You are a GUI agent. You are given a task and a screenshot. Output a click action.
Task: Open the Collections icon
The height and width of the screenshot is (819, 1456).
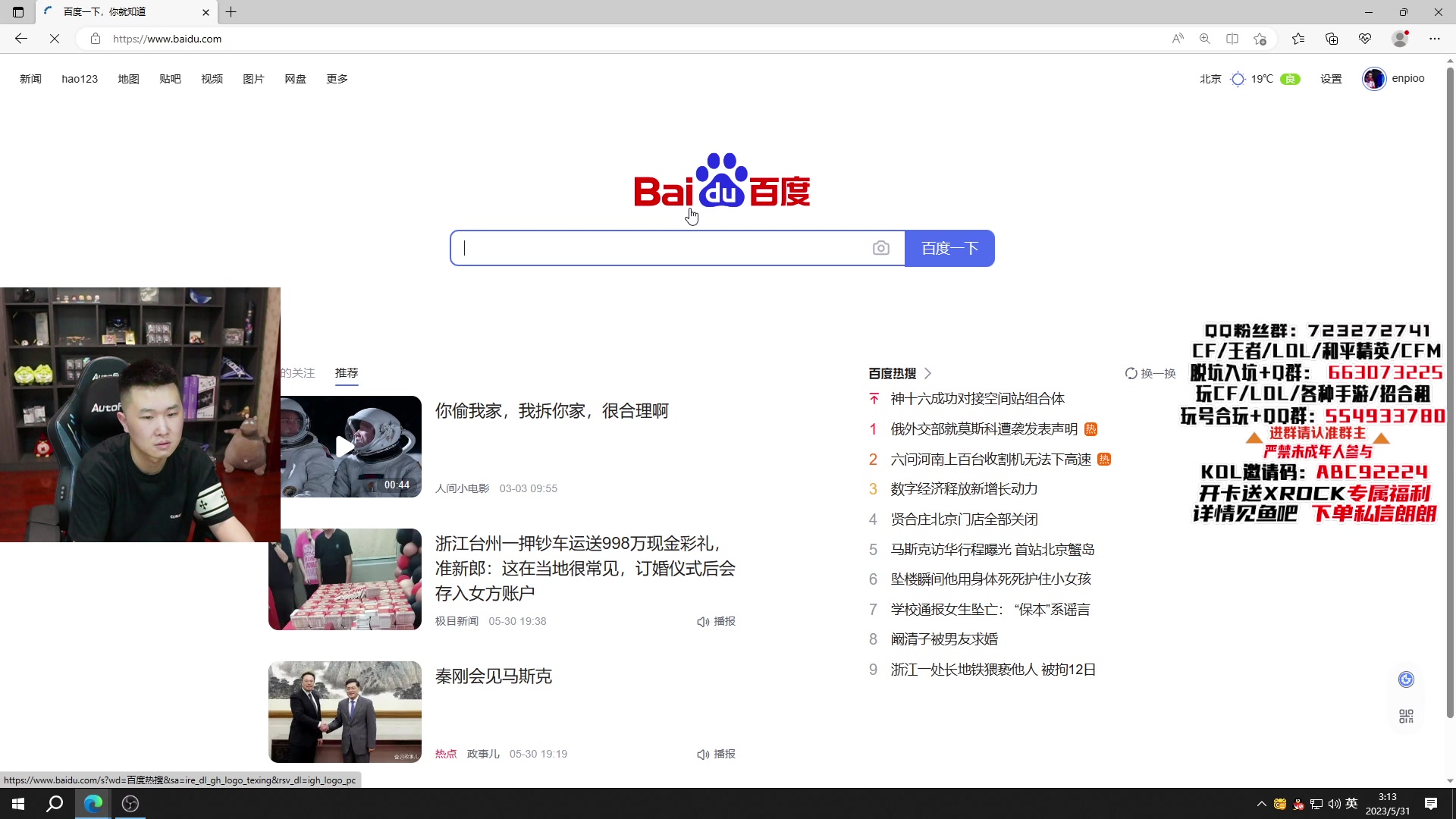coord(1332,39)
